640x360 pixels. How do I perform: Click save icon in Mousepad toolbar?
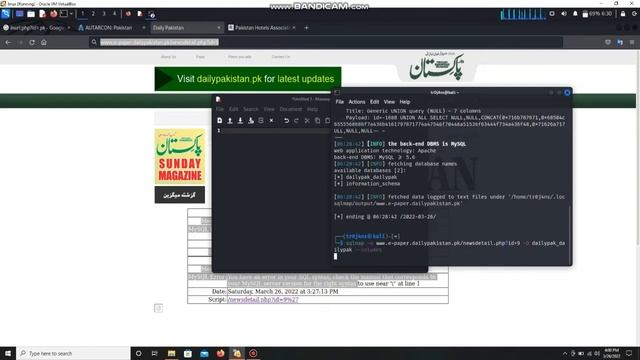pyautogui.click(x=240, y=120)
